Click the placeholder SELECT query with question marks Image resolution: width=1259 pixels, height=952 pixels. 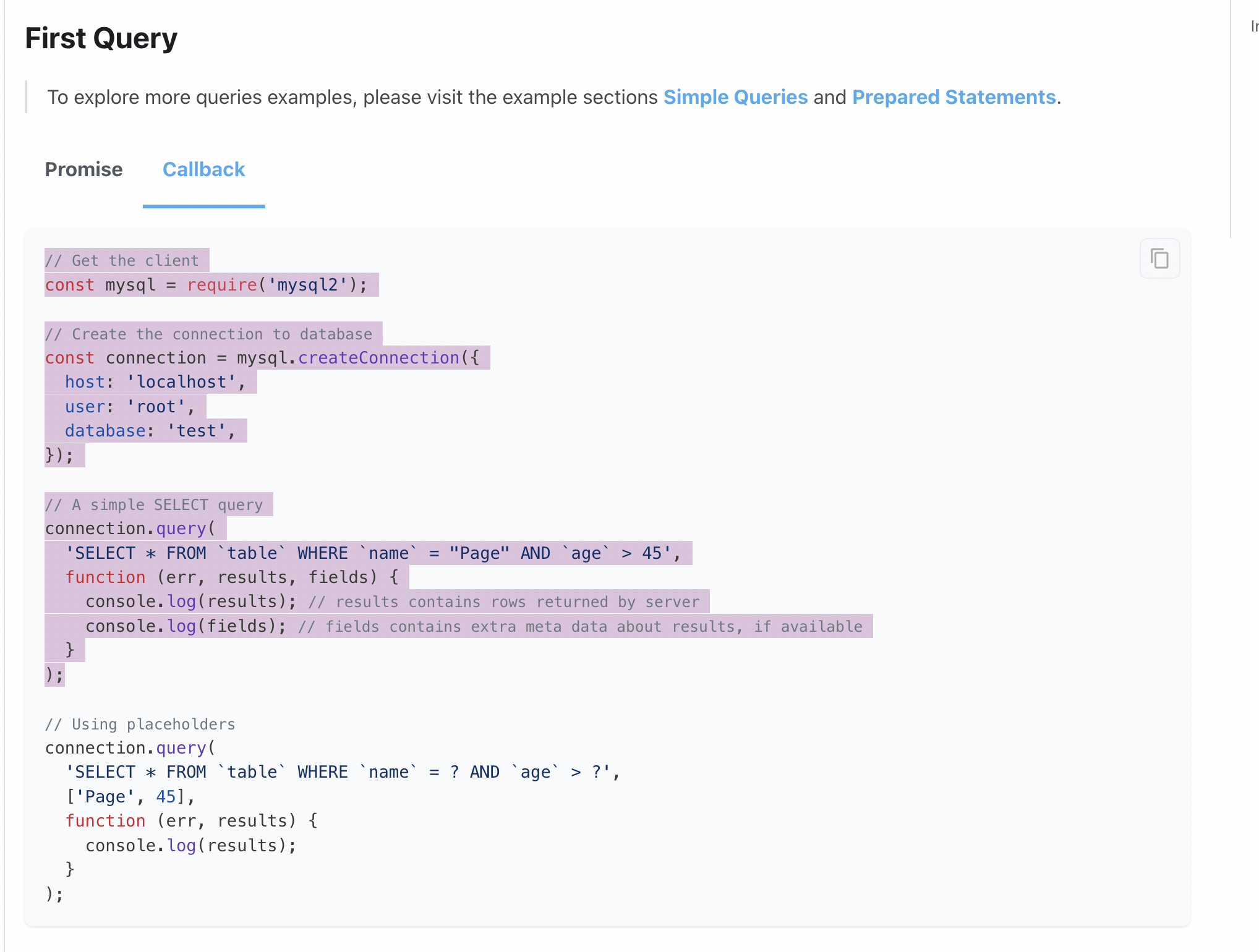[x=342, y=772]
